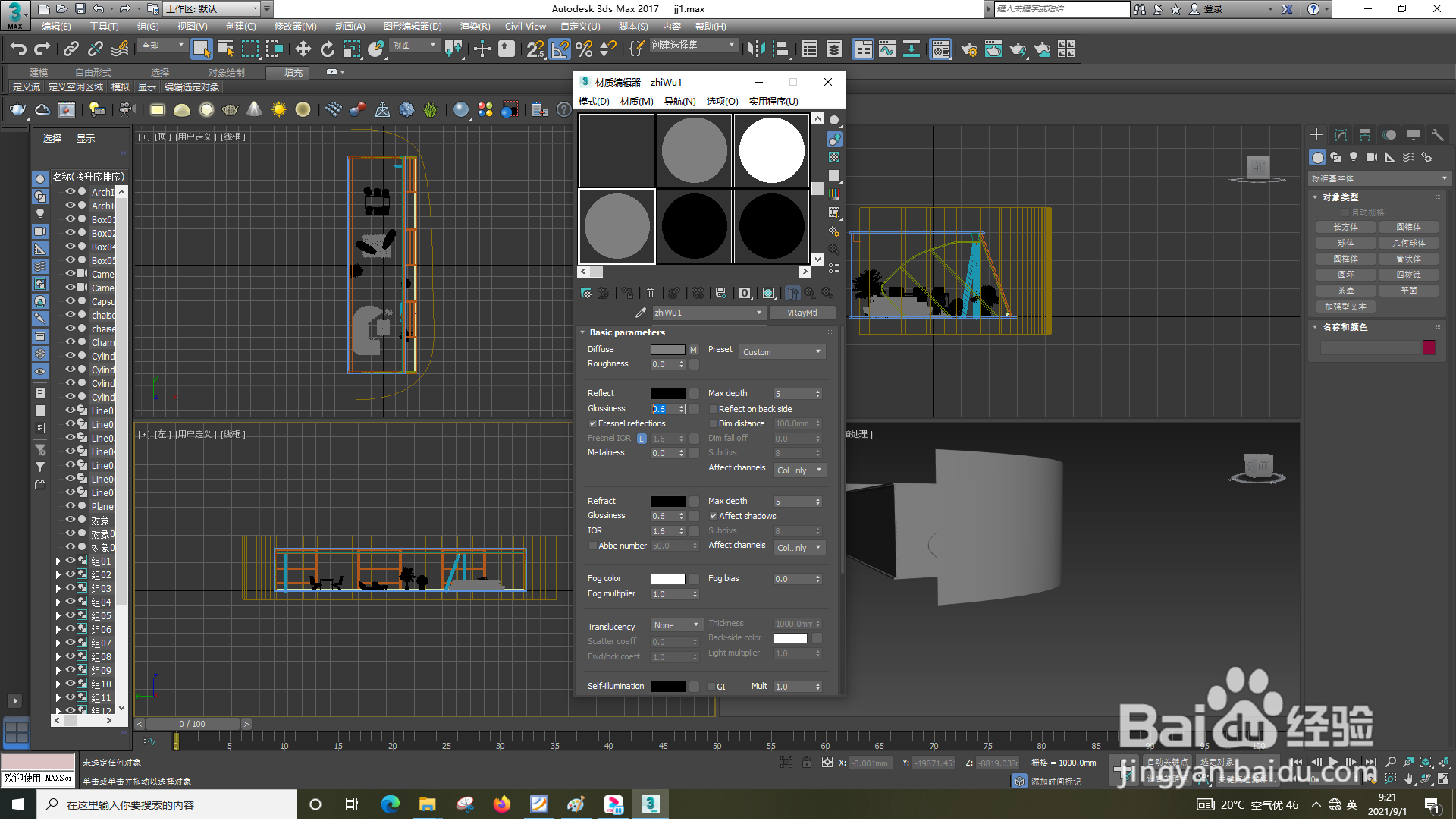
Task: Open the Modify panel tab icon
Action: tap(1340, 135)
